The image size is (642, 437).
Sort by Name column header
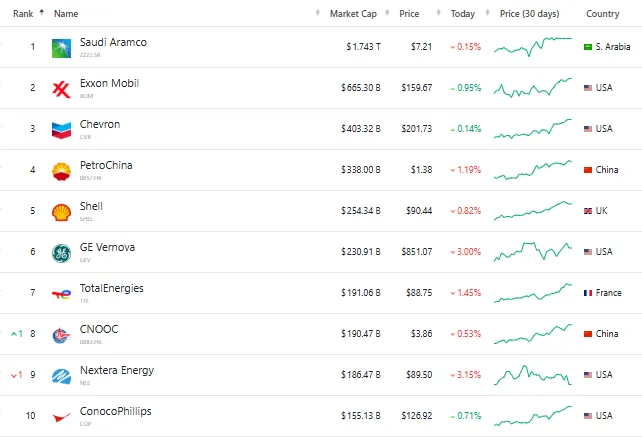pyautogui.click(x=66, y=14)
